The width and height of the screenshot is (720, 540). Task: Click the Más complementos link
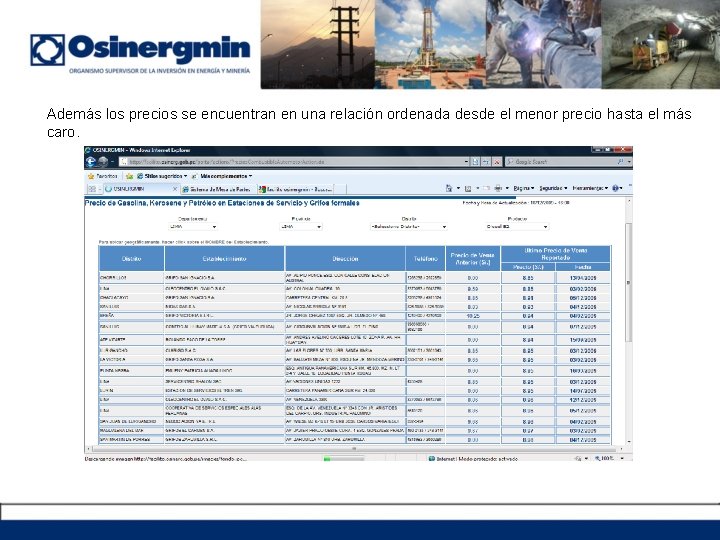coord(222,176)
